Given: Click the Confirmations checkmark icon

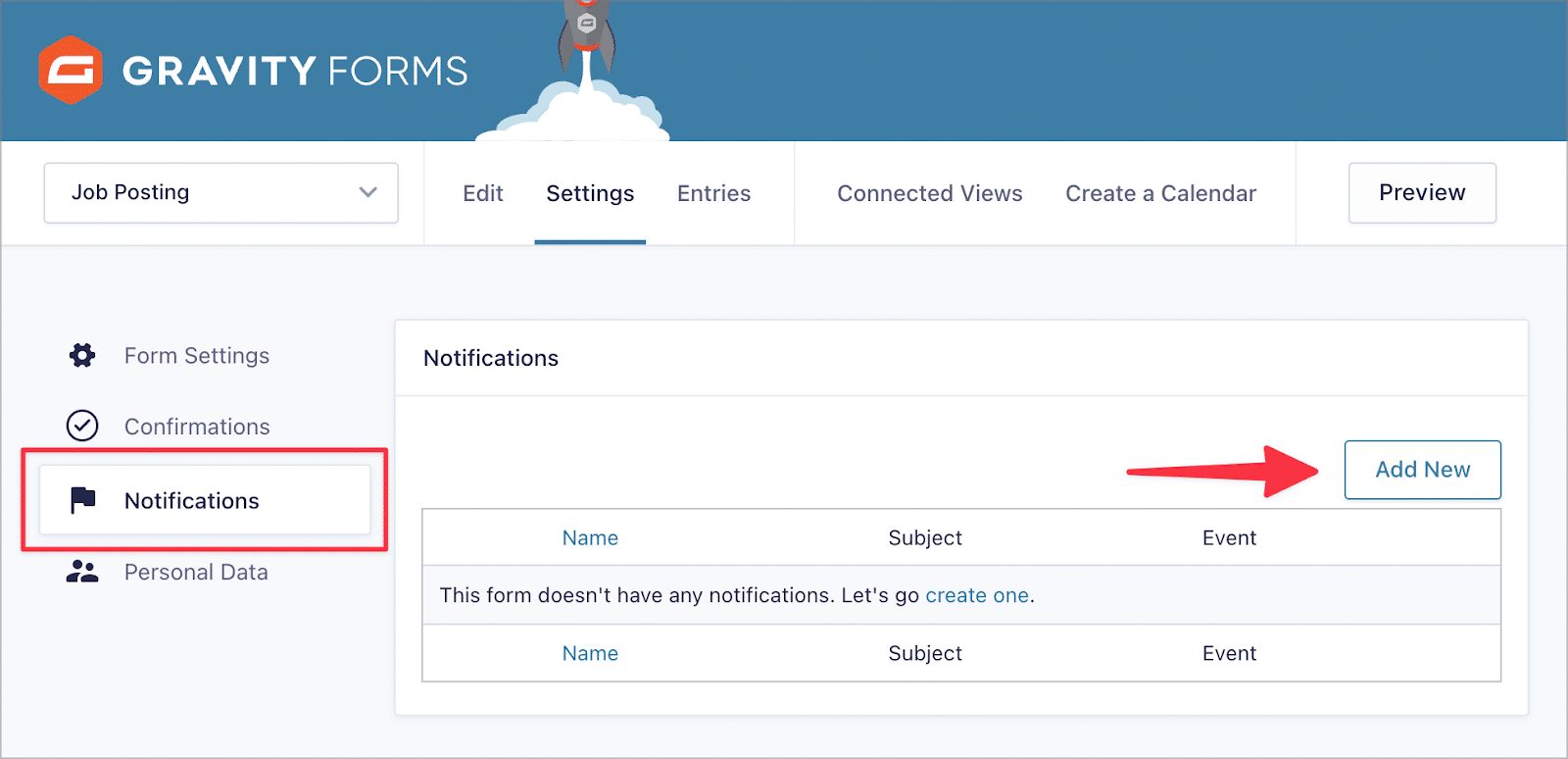Looking at the screenshot, I should click(82, 426).
